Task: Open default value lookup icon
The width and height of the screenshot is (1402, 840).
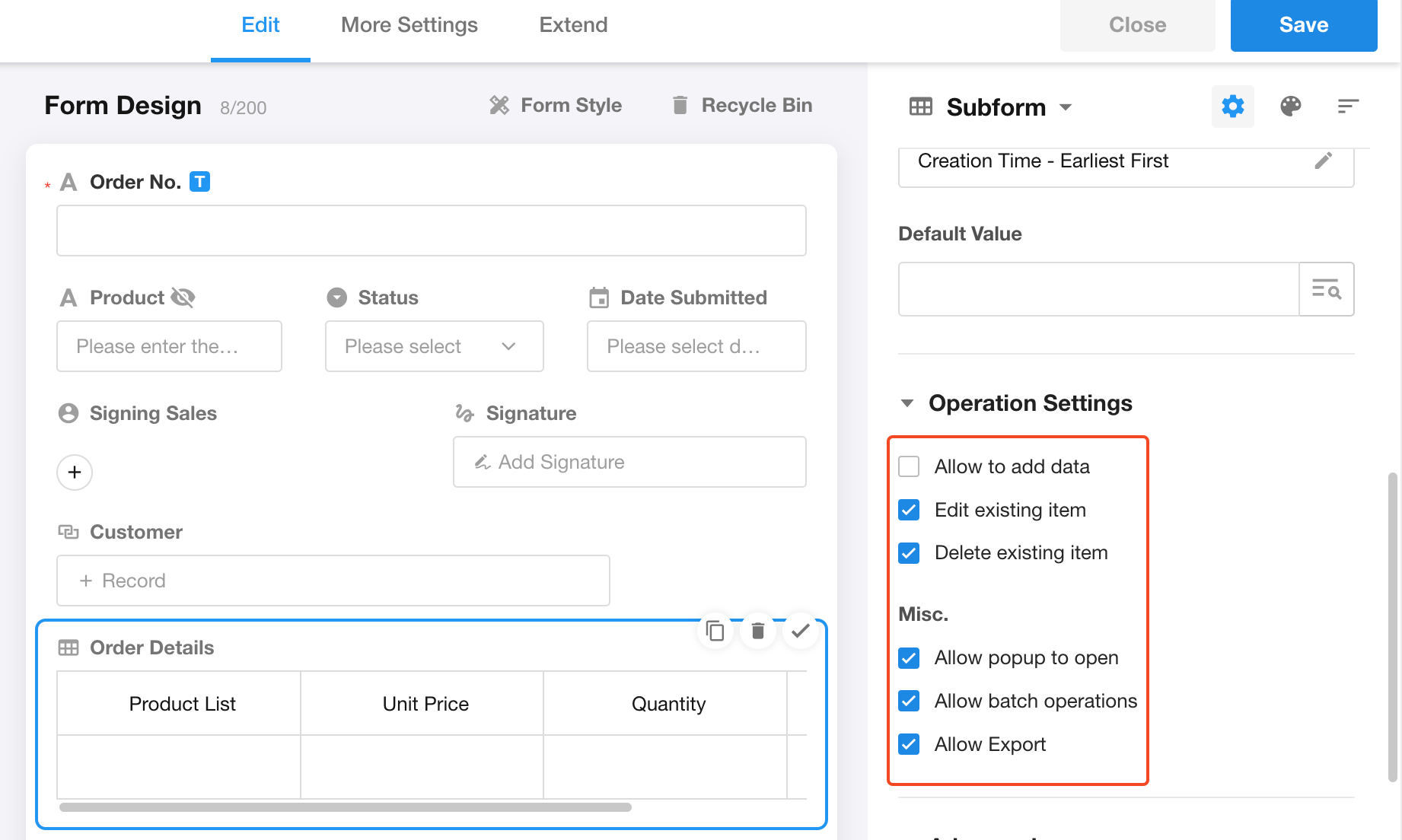Action: [x=1326, y=289]
